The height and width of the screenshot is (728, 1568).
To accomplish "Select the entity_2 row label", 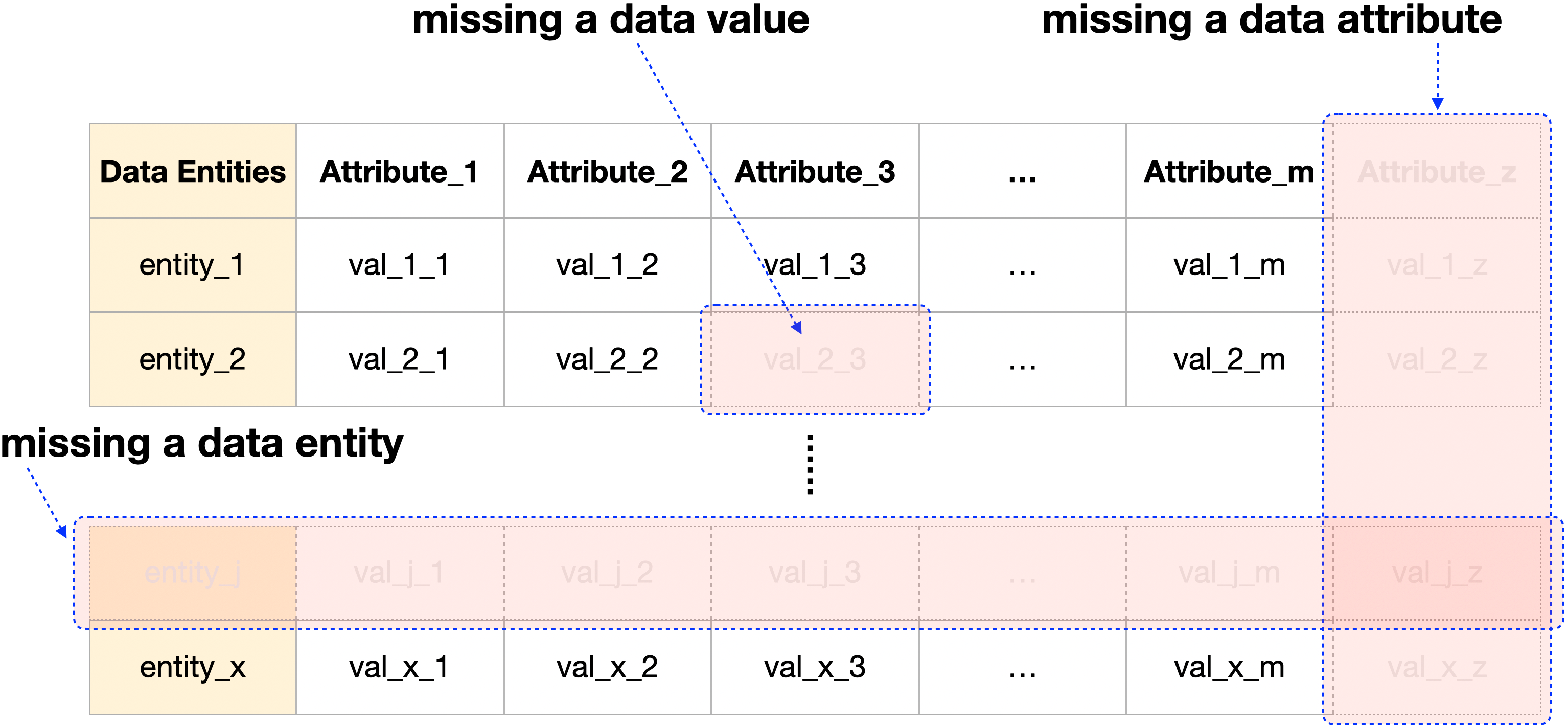I will click(192, 359).
